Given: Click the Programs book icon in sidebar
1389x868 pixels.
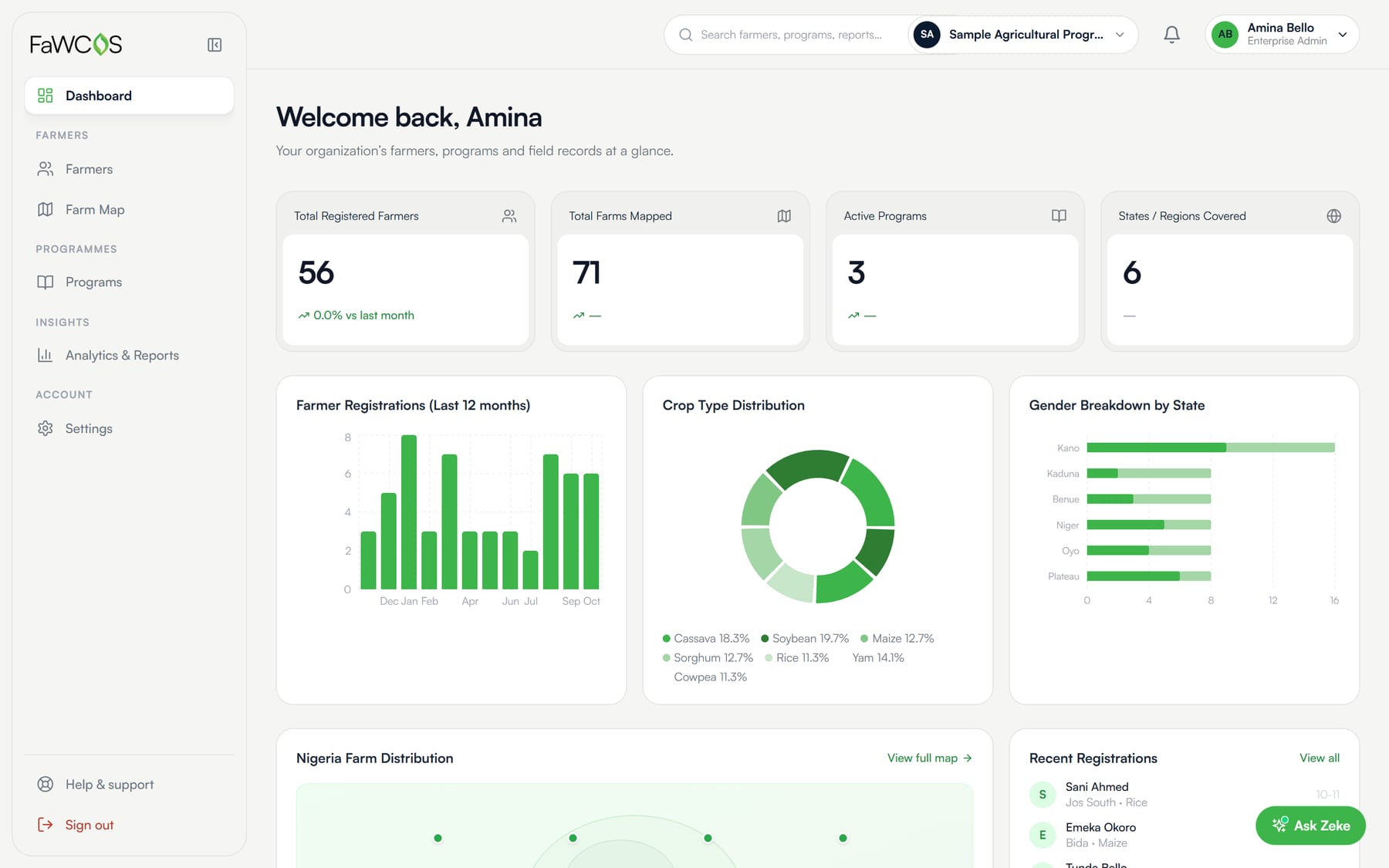Looking at the screenshot, I should 46,282.
